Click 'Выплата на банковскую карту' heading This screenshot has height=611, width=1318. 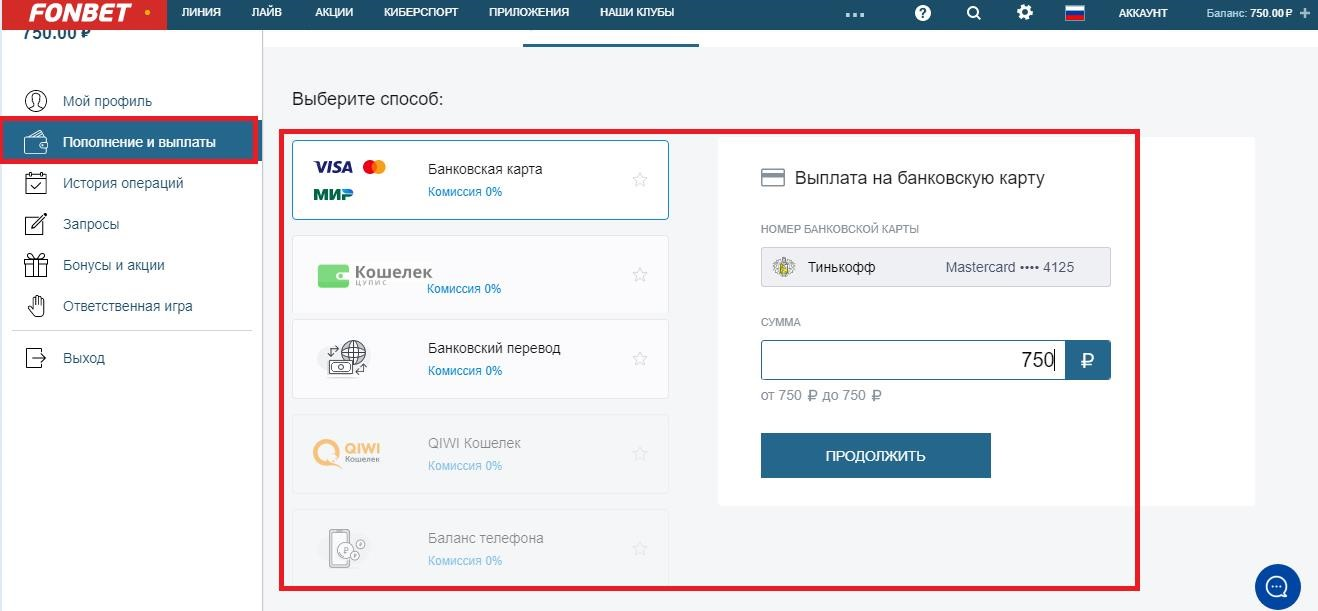coord(919,178)
